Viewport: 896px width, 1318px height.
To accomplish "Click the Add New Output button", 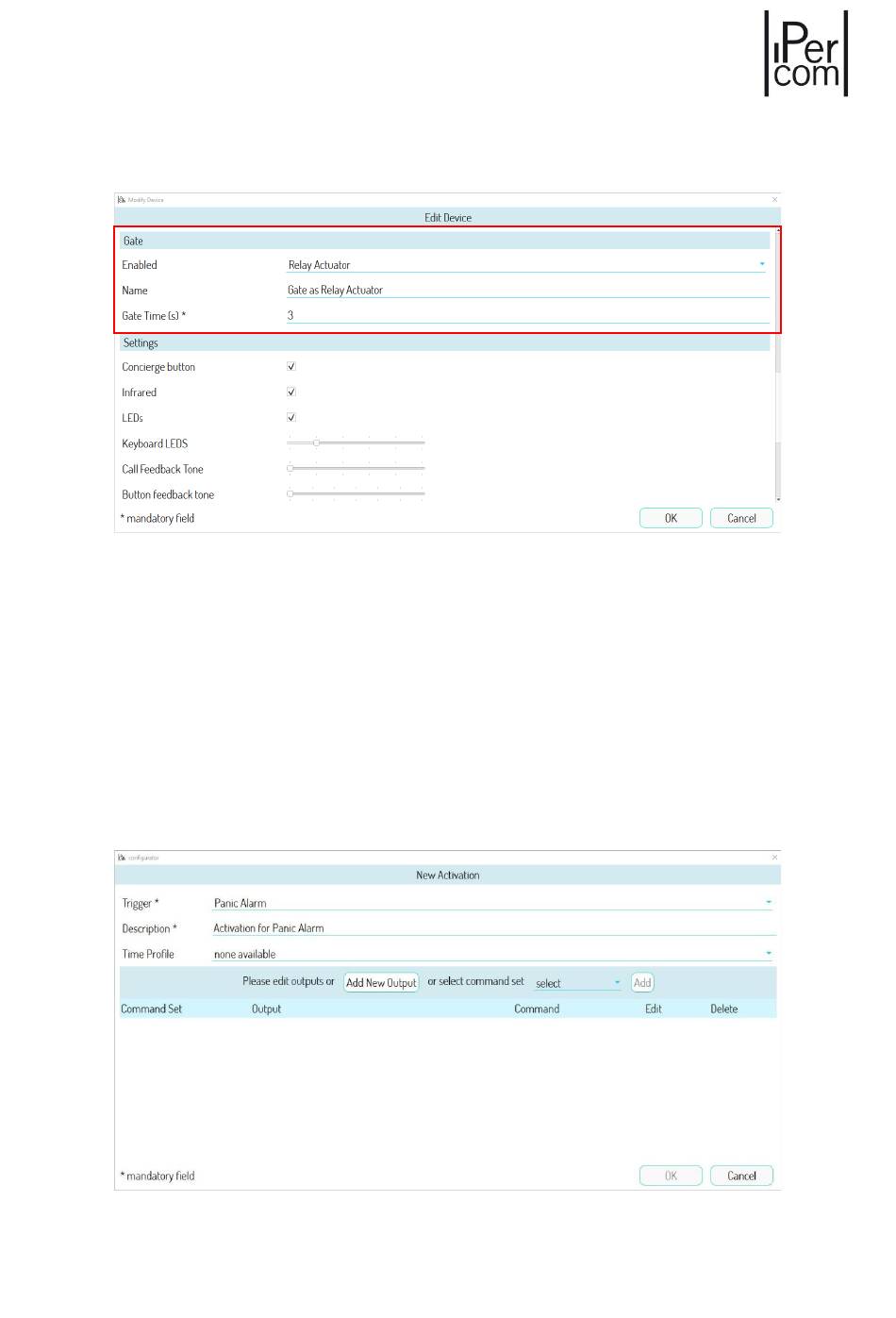I will click(381, 983).
